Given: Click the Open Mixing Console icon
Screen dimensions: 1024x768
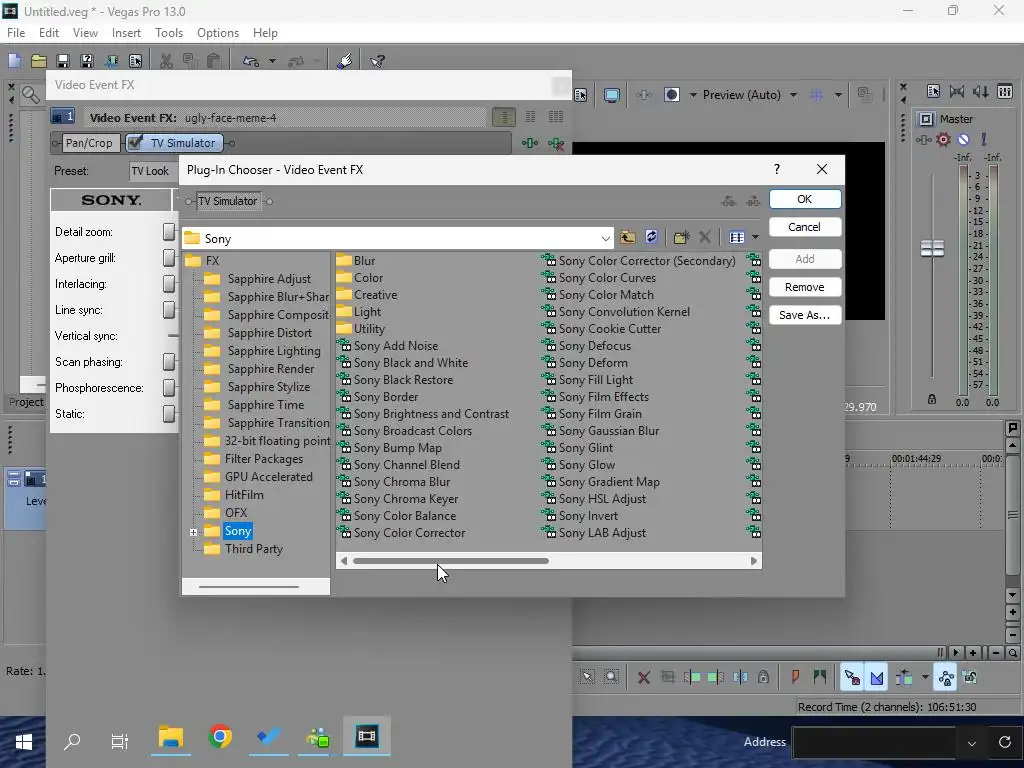Looking at the screenshot, I should point(1005,91).
